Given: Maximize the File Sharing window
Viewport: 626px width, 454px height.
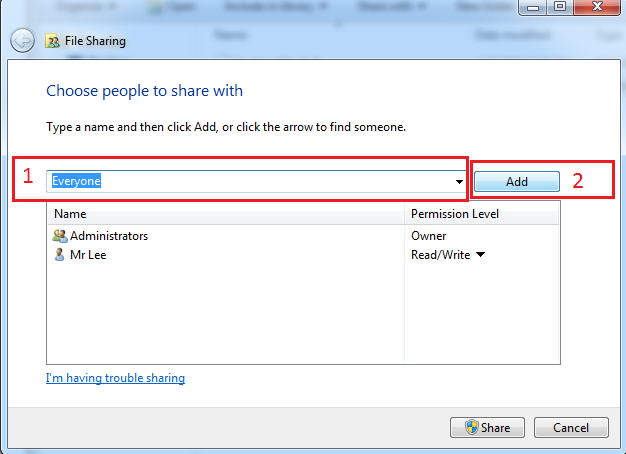Looking at the screenshot, I should (x=558, y=7).
